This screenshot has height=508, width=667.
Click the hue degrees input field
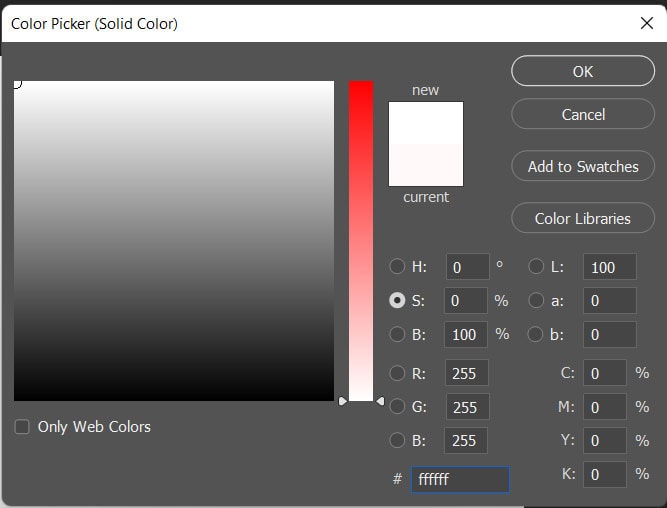click(467, 267)
